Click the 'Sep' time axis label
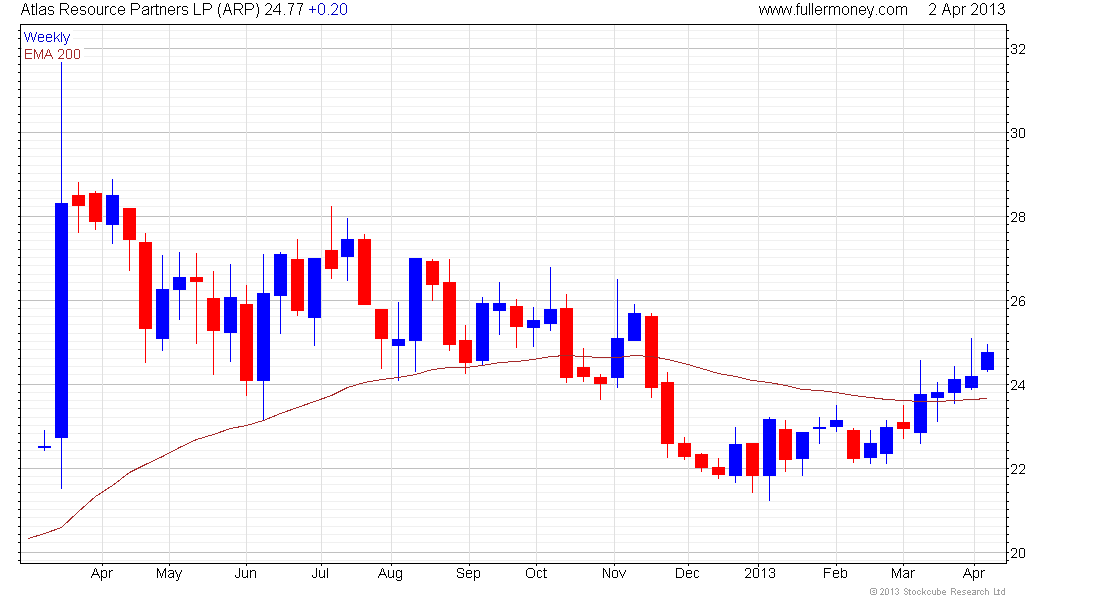1100x600 pixels. pos(468,574)
